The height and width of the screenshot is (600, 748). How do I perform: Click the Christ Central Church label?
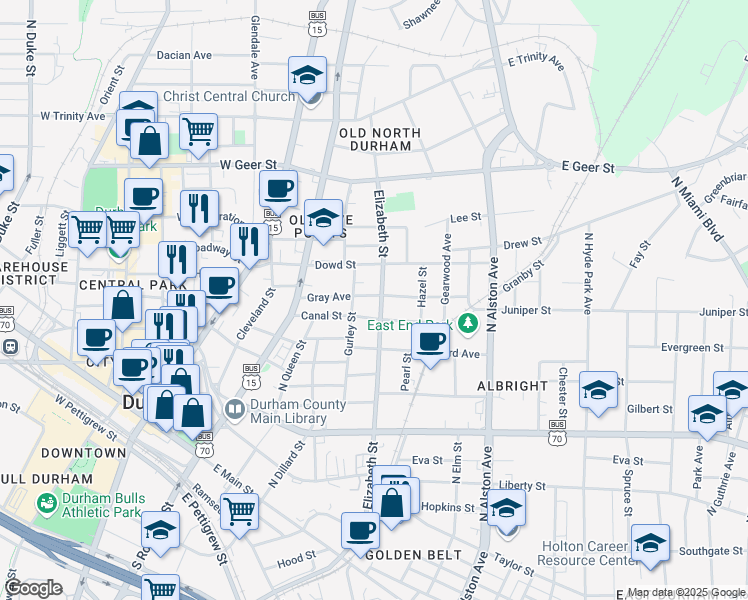point(229,96)
